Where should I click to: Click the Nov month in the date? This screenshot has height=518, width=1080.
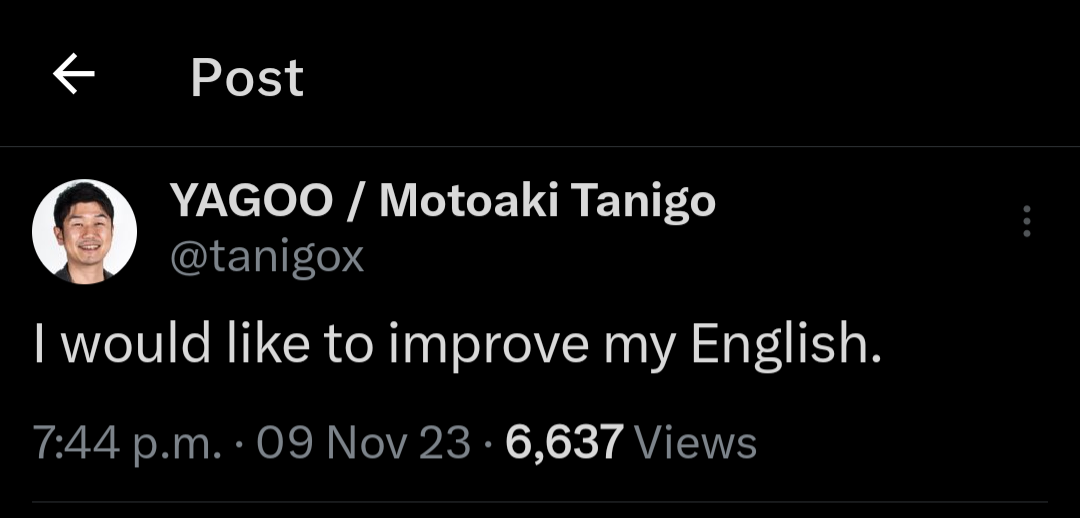tap(364, 442)
